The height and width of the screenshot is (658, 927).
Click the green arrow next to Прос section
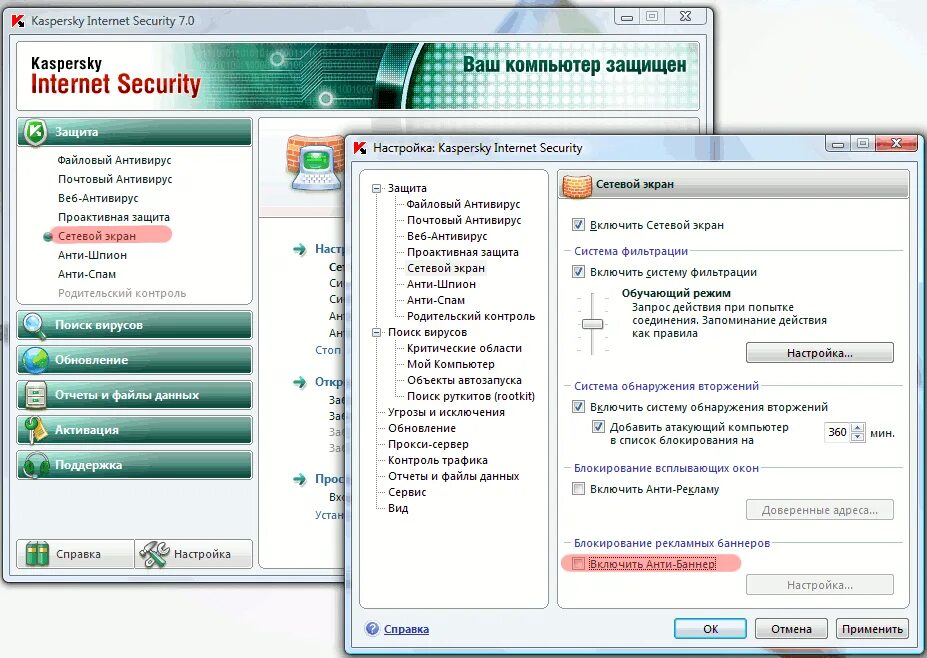click(300, 479)
